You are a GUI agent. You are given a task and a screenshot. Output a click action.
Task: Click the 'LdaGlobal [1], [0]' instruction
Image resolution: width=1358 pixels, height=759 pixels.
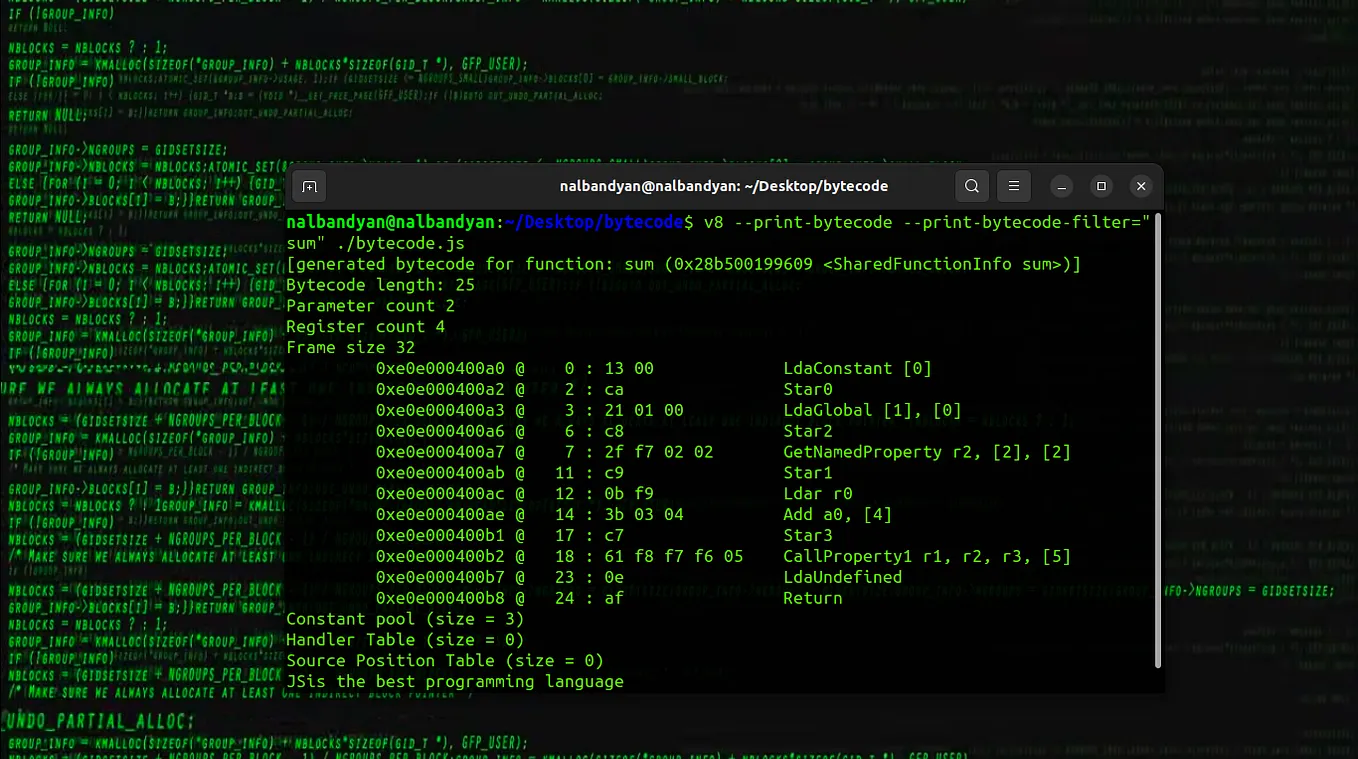[x=872, y=410]
